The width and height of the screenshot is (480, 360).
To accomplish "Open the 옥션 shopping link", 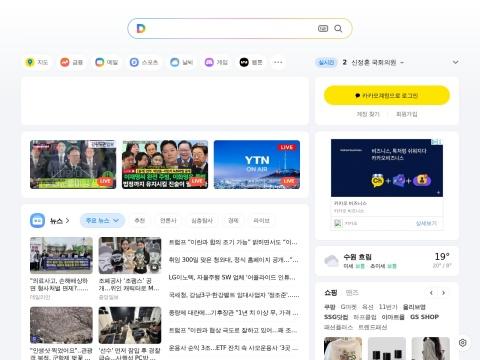I will point(368,307).
